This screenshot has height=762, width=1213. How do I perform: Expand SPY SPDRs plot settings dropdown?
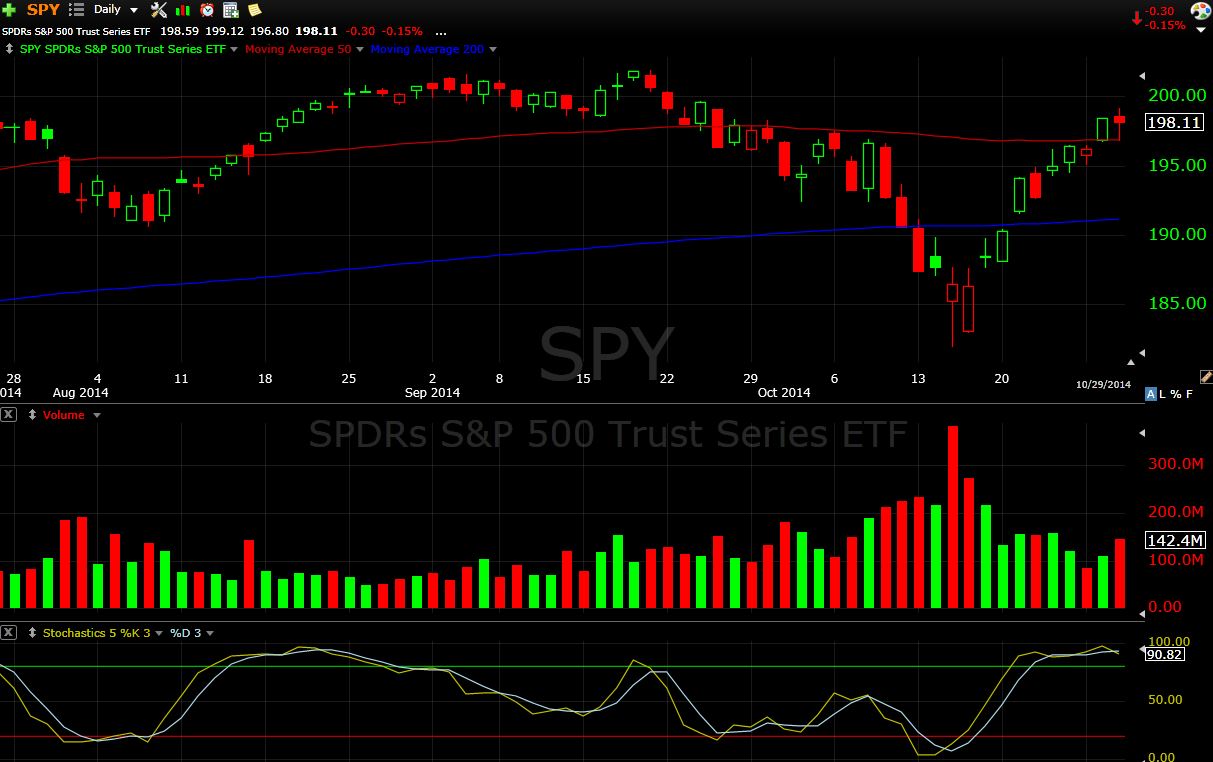pos(234,49)
